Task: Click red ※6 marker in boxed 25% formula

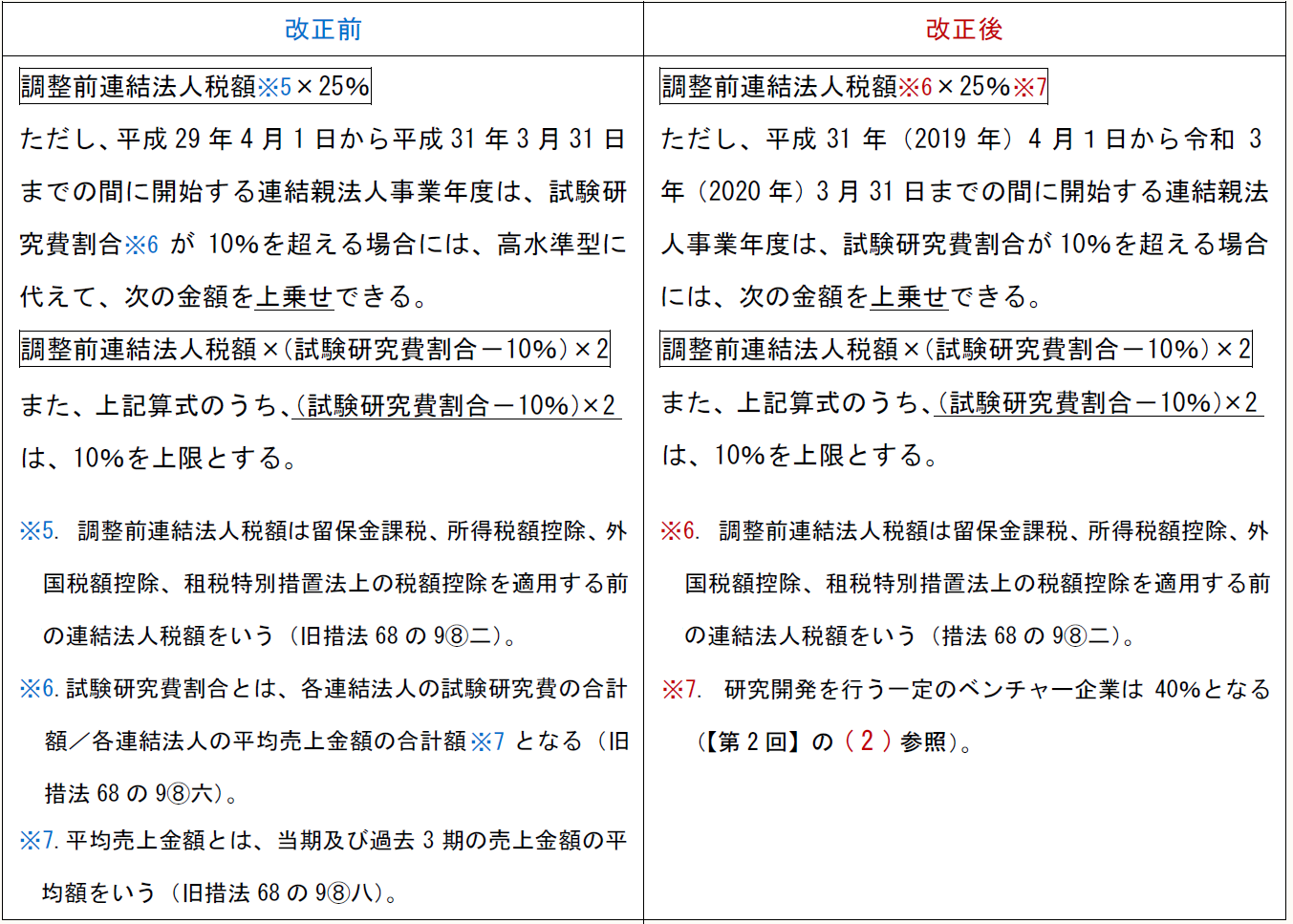Action: (915, 87)
